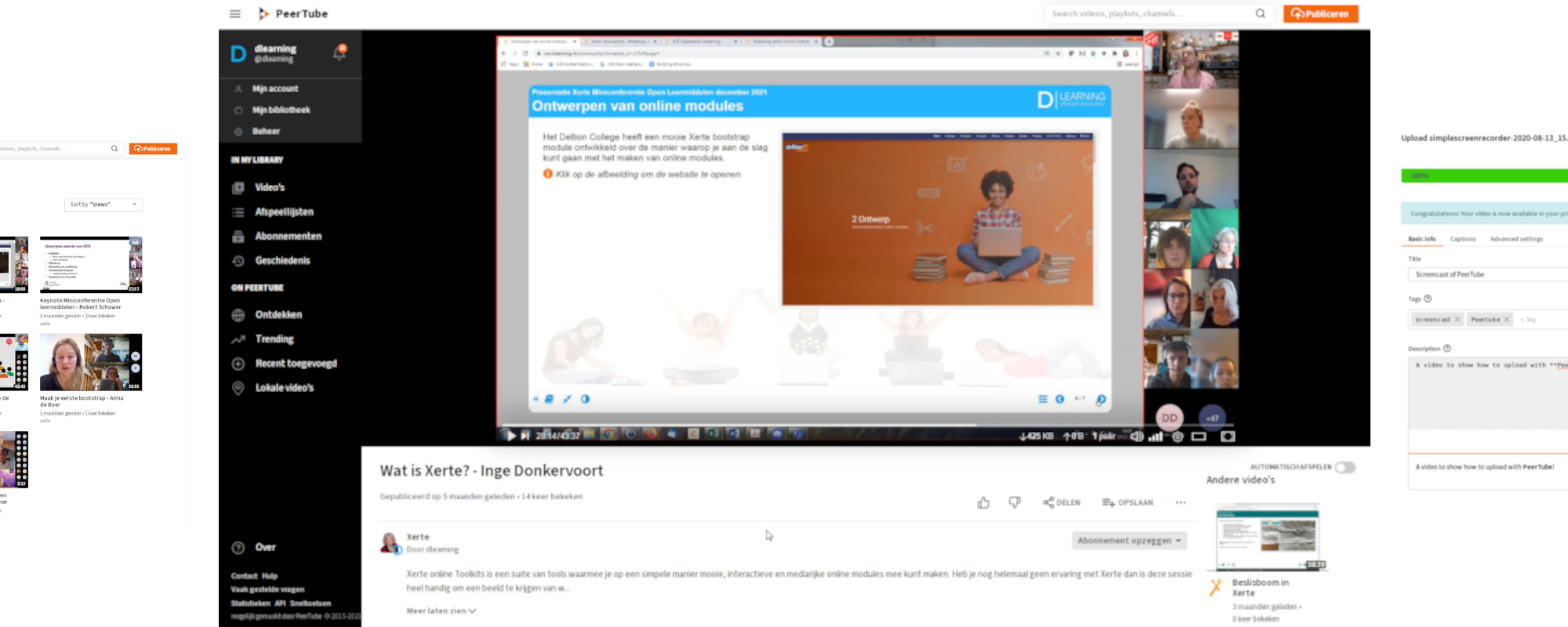Screen dimensions: 1568x627
Task: Open the Sort by Views dropdown
Action: point(103,205)
